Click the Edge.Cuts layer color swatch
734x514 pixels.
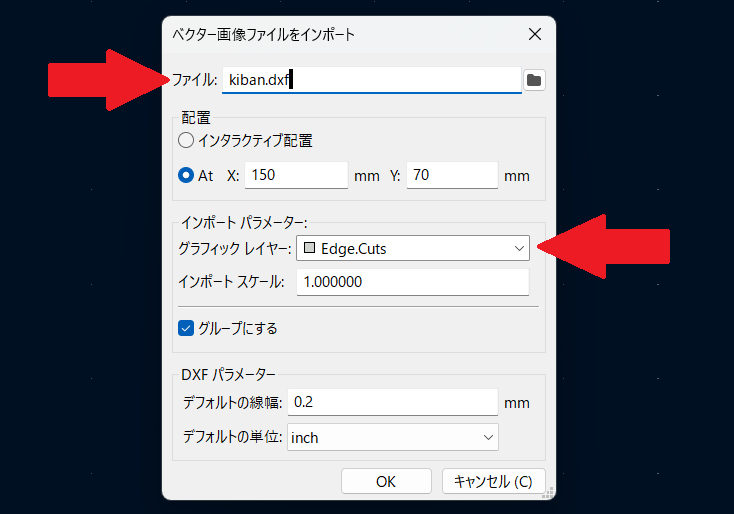[x=309, y=248]
